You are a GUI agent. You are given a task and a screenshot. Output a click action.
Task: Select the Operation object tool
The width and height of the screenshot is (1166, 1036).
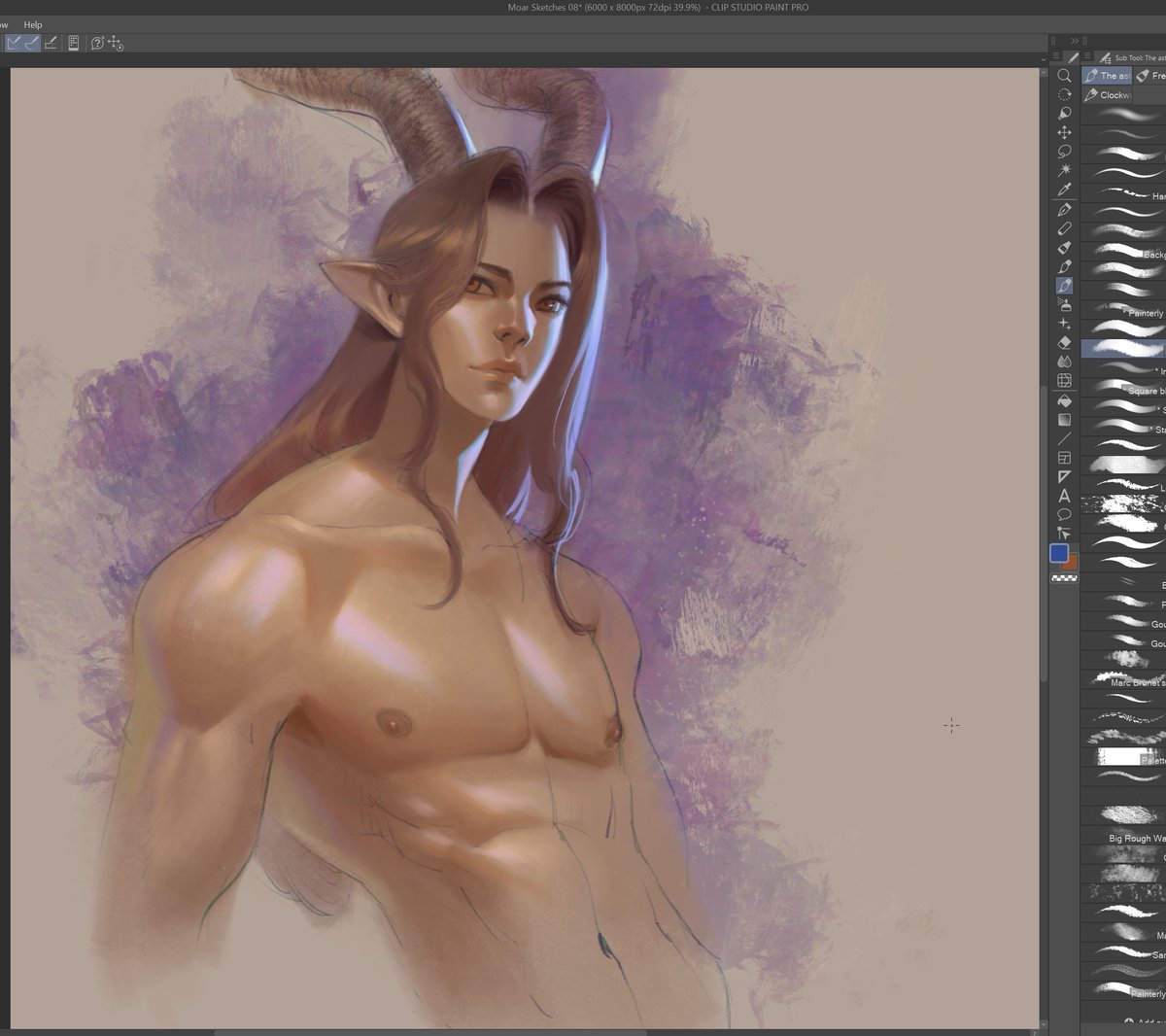[x=1064, y=114]
